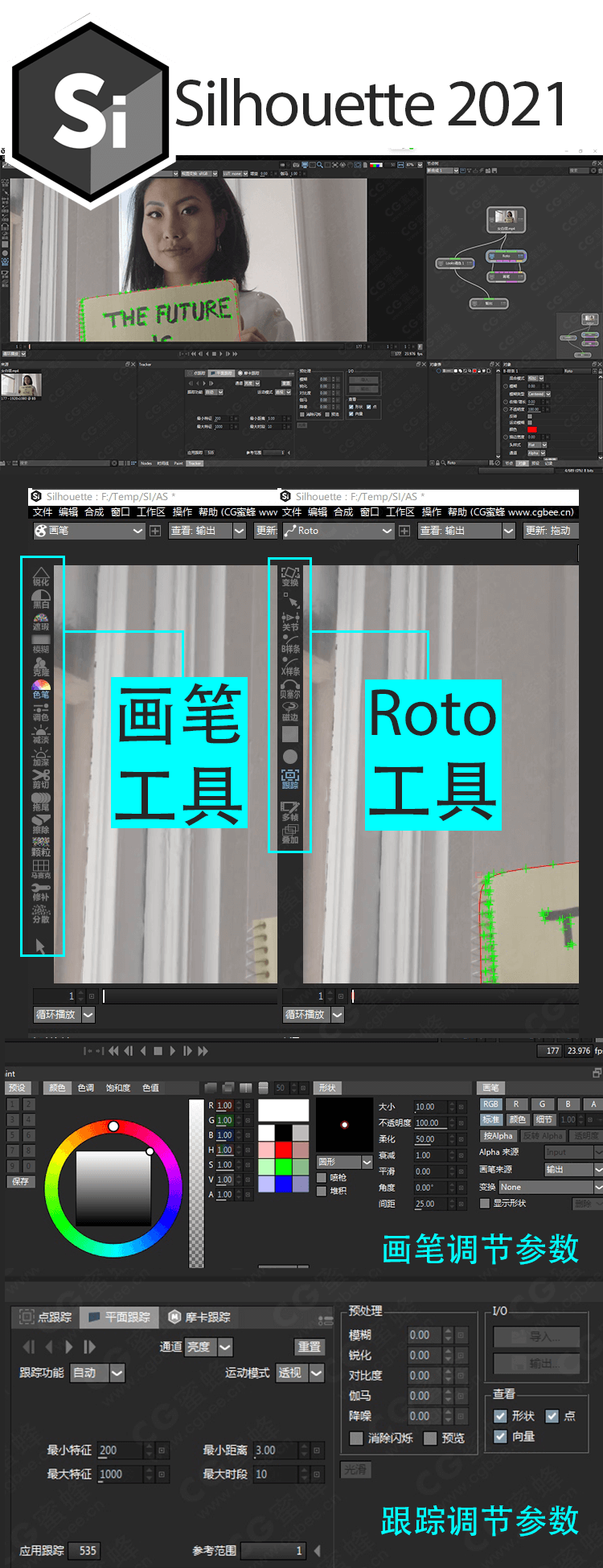Select the 修补 repair tool
603x1568 pixels.
pyautogui.click(x=41, y=891)
